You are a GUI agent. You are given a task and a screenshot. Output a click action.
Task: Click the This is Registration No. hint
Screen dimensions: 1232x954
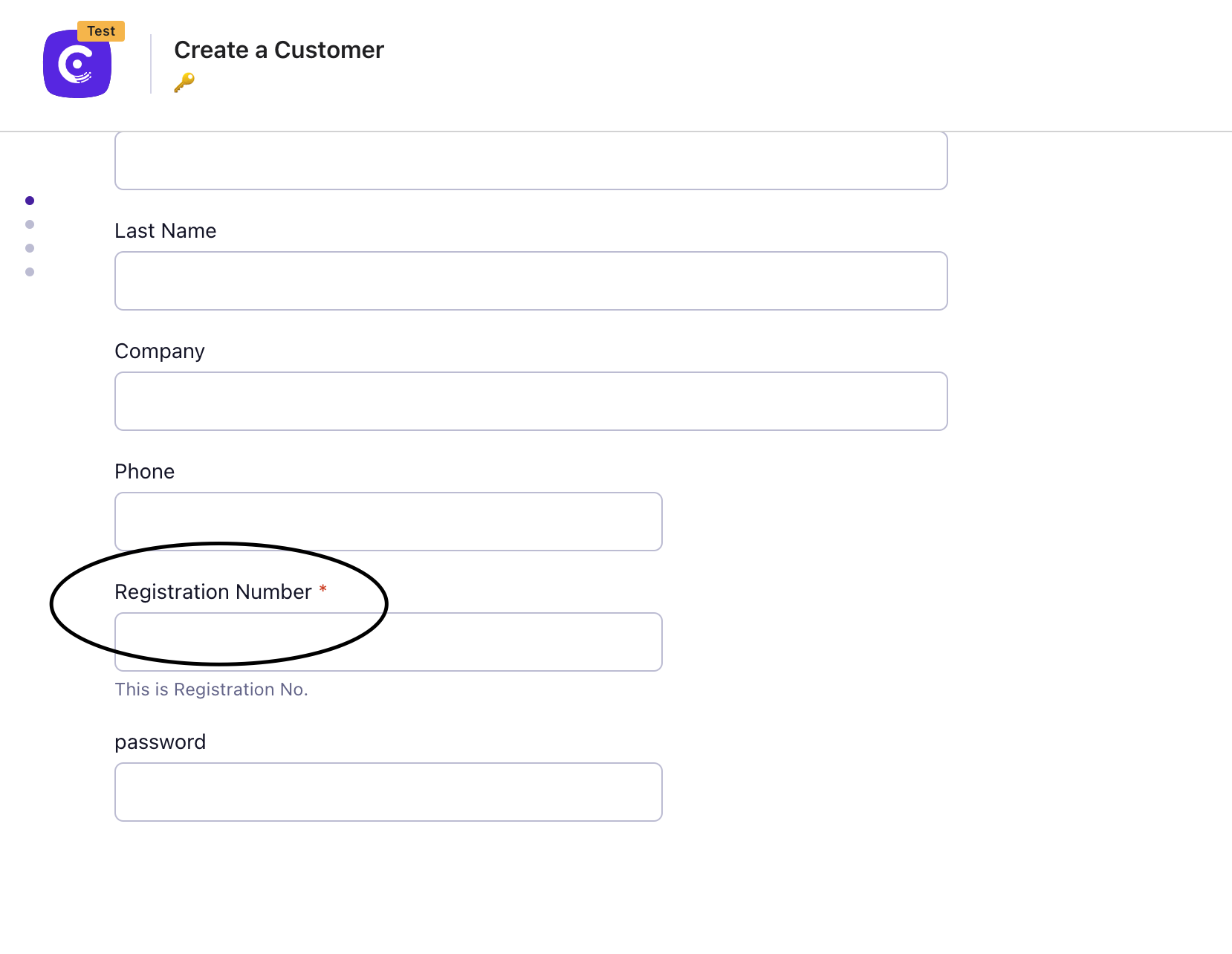tap(211, 689)
